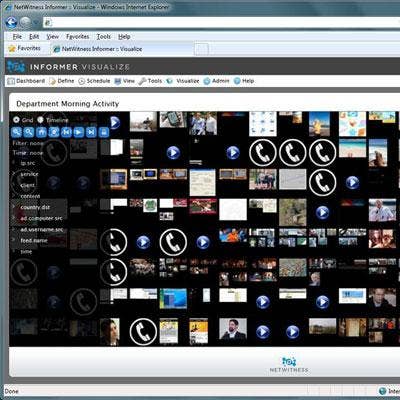Open Dashboard in the Informer navigation
Image resolution: width=400 pixels, height=400 pixels.
pos(26,81)
